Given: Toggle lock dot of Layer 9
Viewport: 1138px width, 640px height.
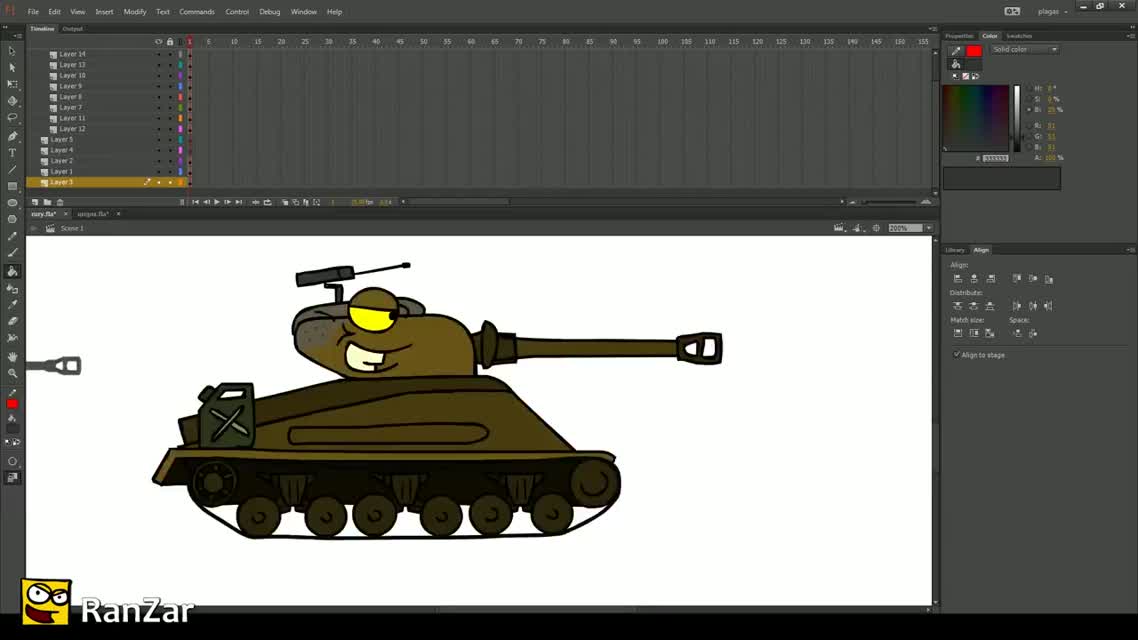Looking at the screenshot, I should [x=170, y=86].
